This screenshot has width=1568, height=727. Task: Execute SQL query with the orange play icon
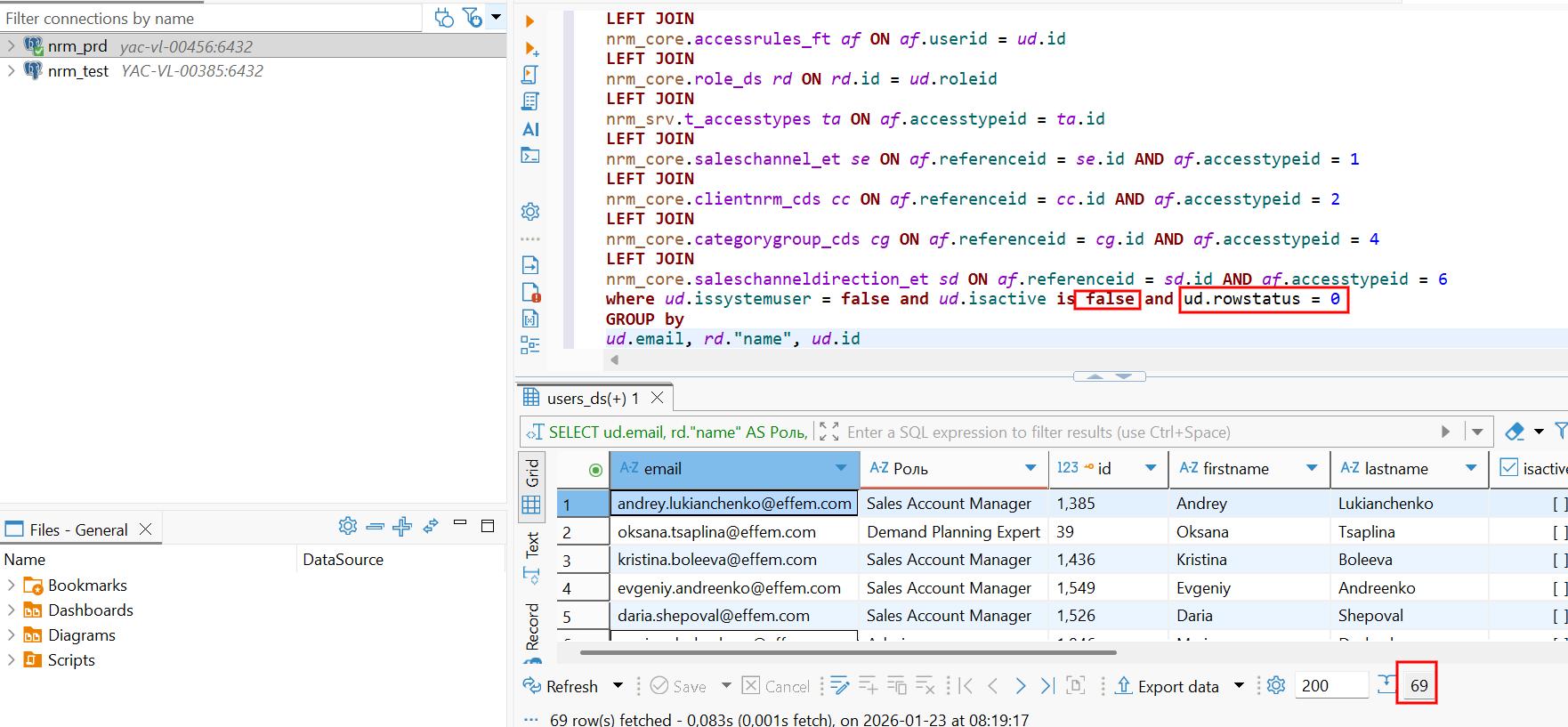tap(530, 20)
